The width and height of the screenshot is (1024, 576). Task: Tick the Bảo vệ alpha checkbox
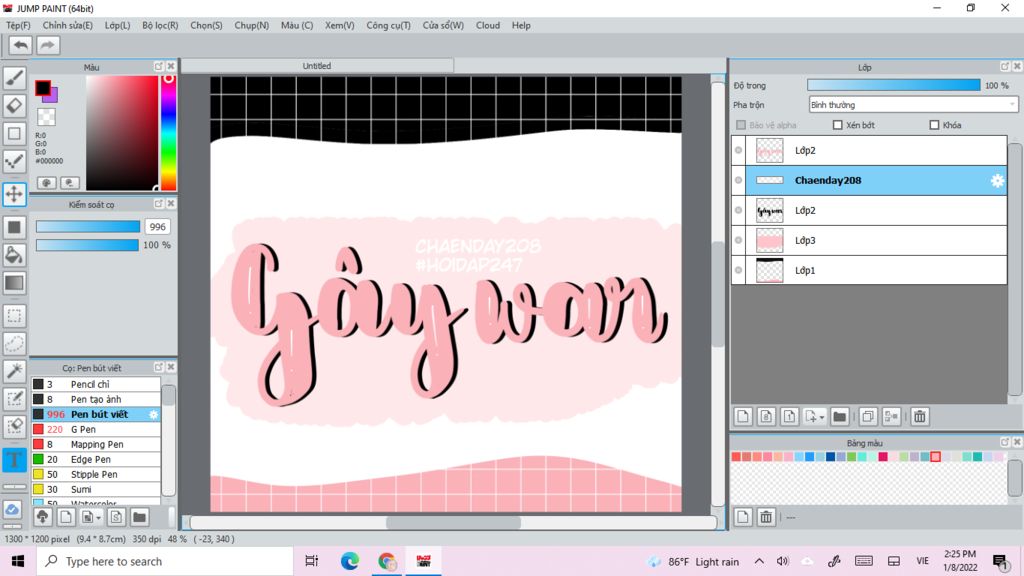741,125
